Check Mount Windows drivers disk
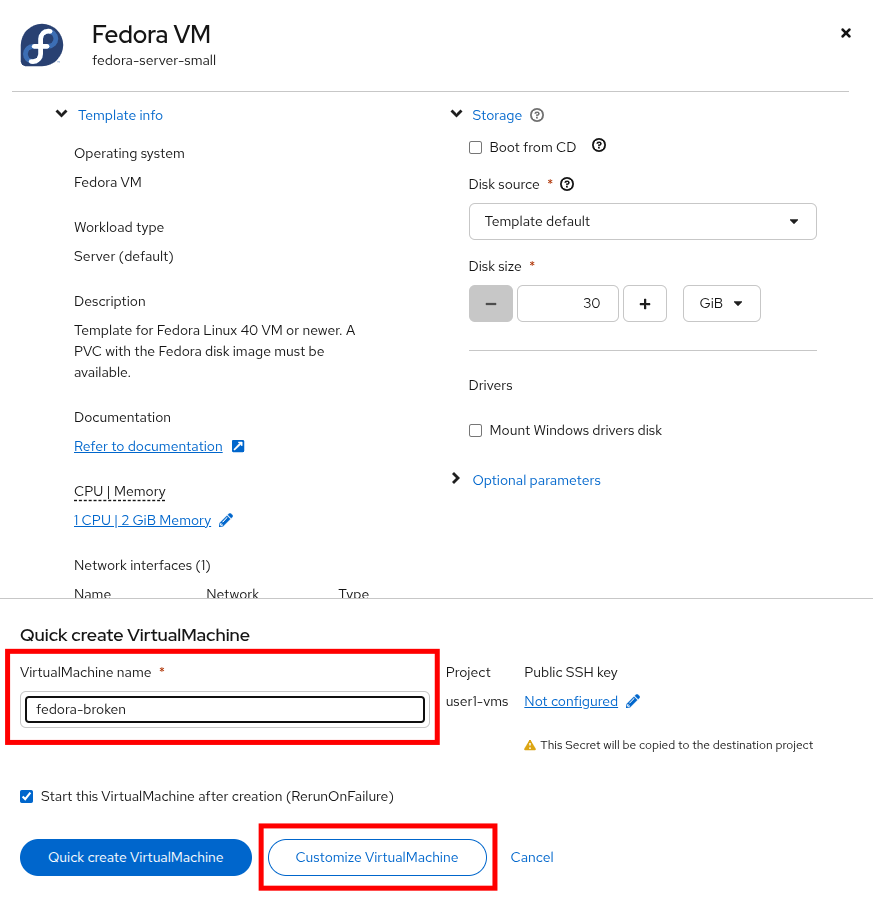The height and width of the screenshot is (902, 873). [476, 431]
